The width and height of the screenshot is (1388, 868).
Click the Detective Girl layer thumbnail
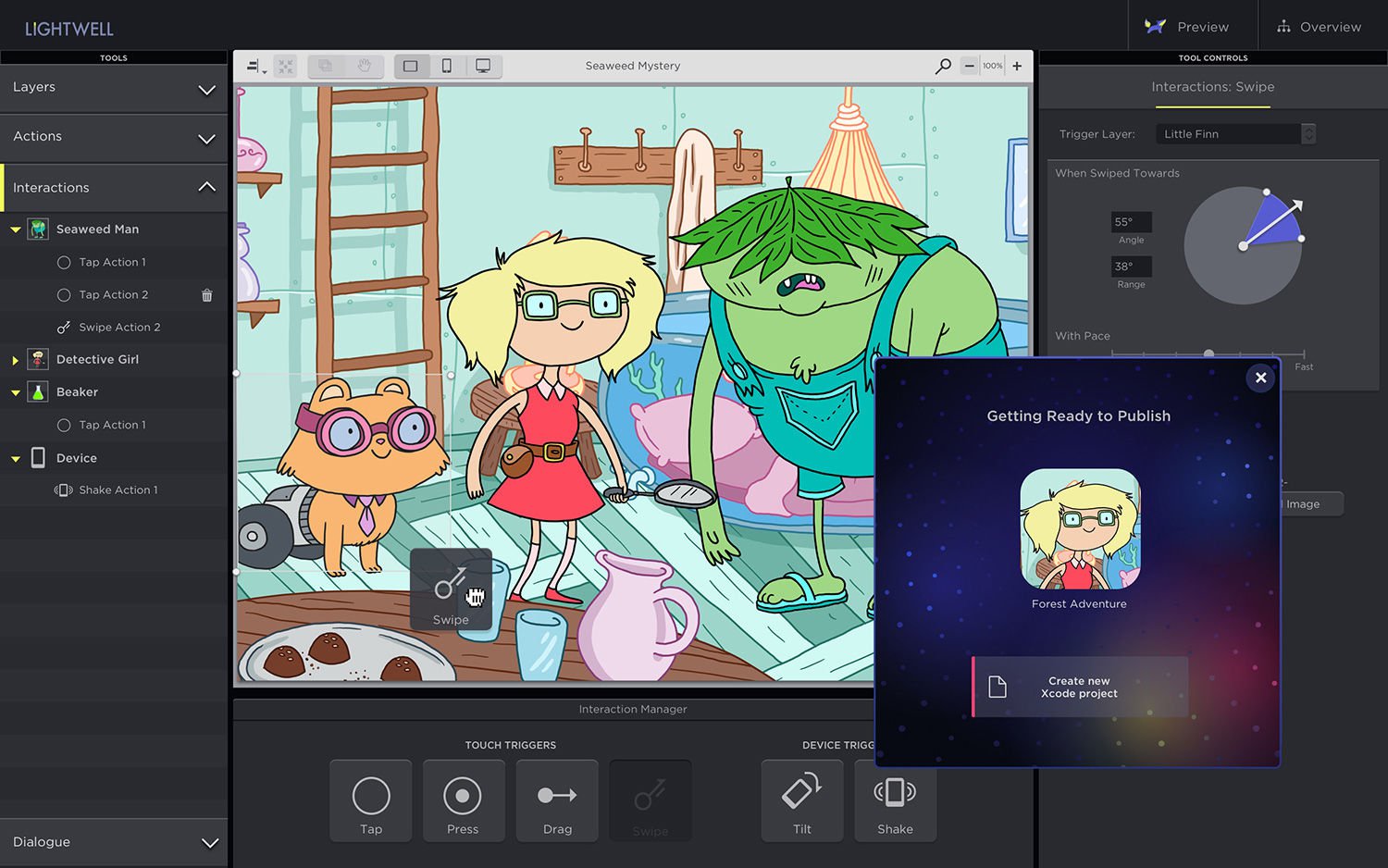pos(38,359)
